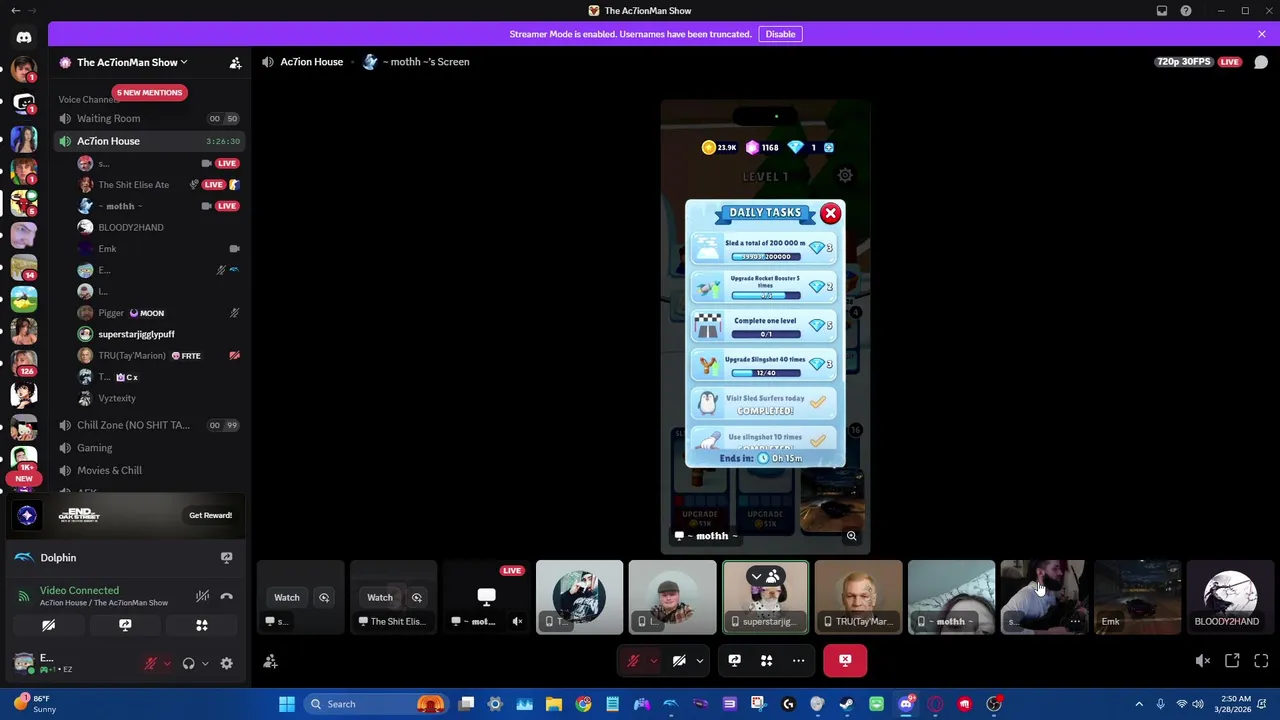Join the Waiting Room voice channel

pyautogui.click(x=150, y=118)
